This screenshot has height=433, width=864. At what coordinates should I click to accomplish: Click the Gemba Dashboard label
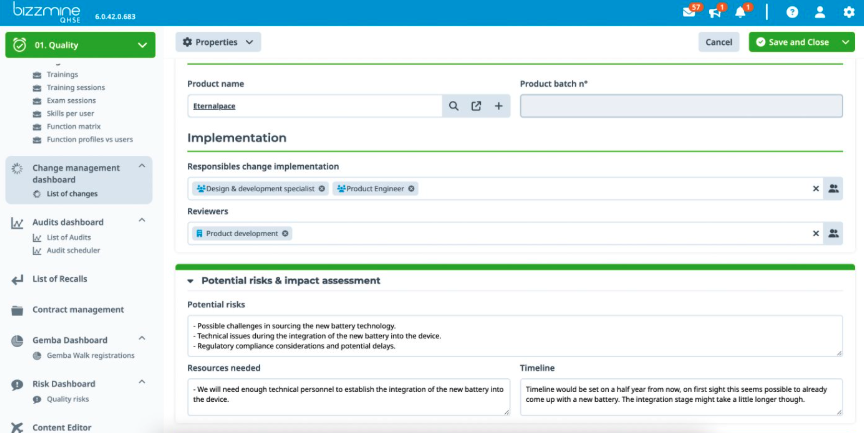point(69,340)
